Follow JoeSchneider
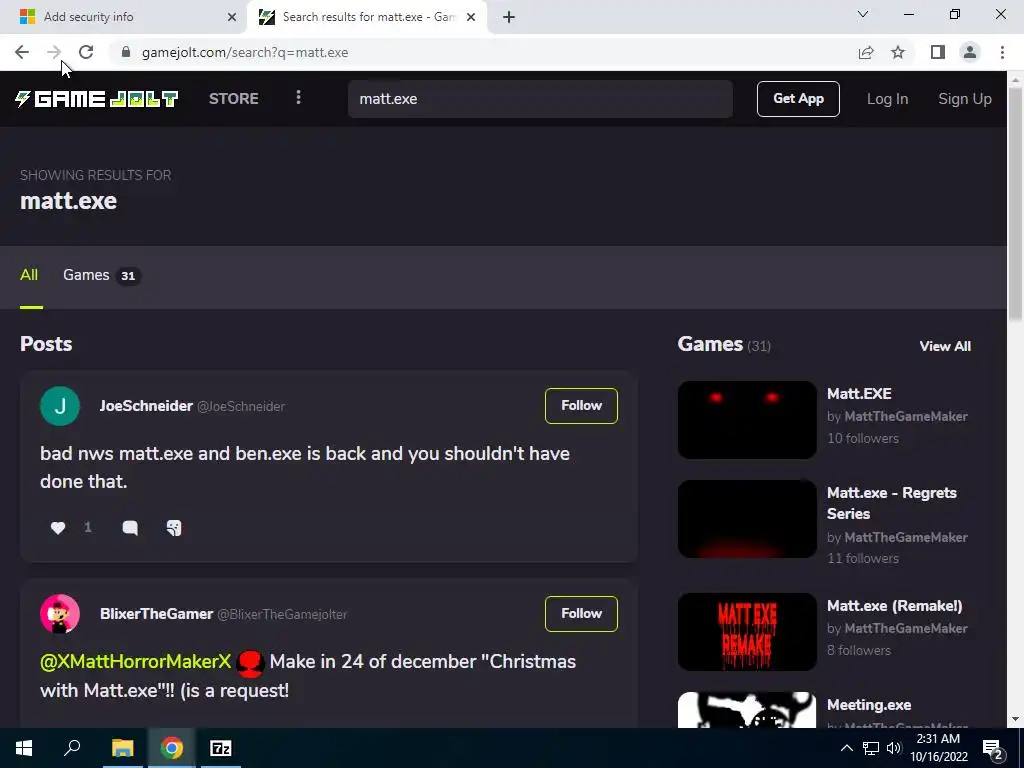1024x768 pixels. (581, 406)
